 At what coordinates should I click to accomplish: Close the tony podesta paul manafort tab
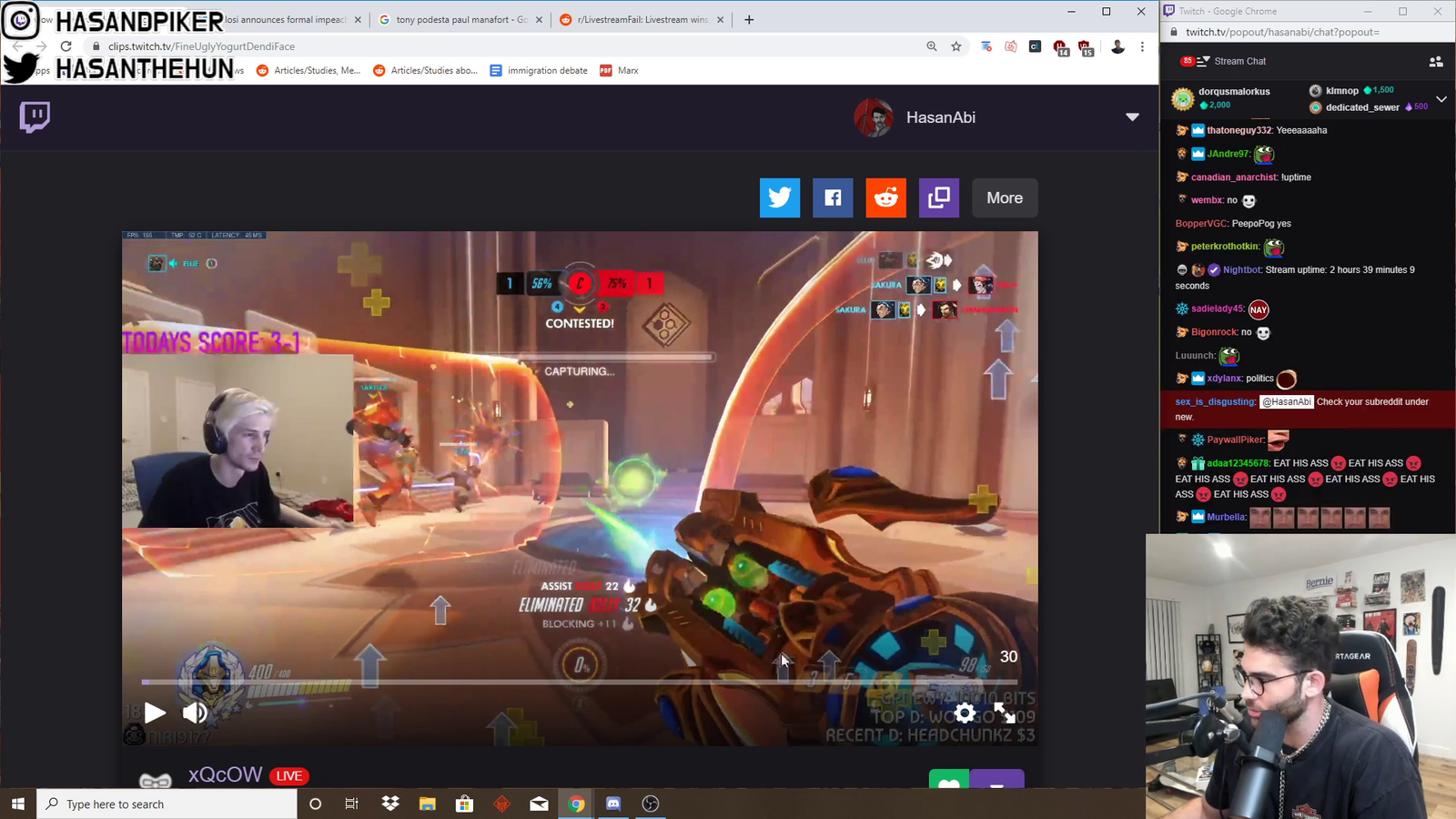coord(540,19)
